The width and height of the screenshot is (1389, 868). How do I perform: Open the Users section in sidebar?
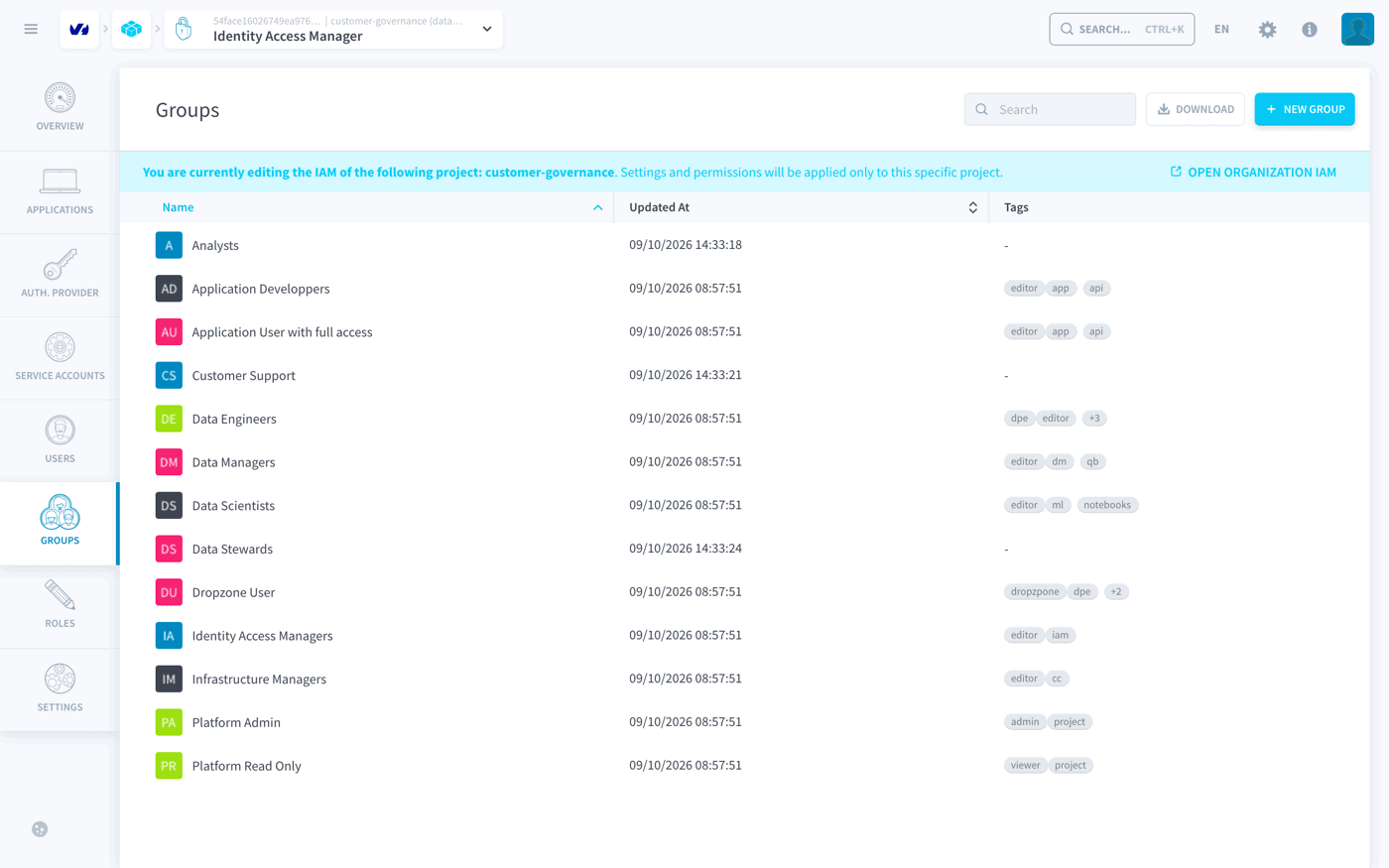60,441
